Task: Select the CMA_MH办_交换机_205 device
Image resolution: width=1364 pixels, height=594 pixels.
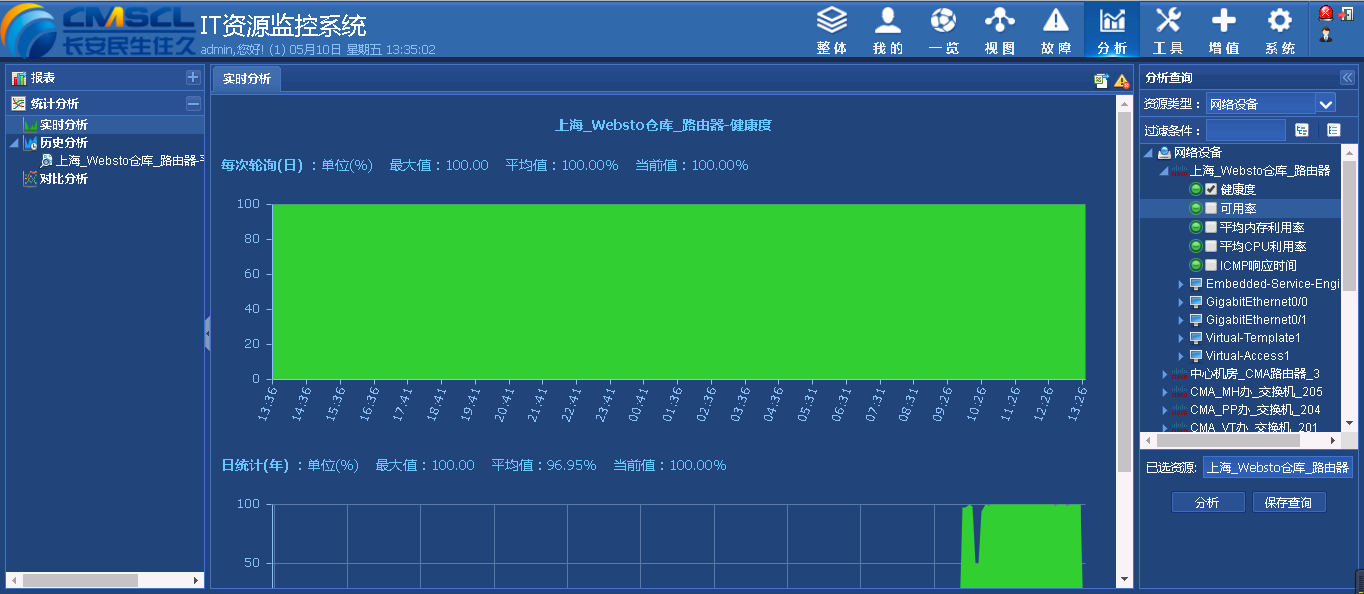Action: tap(1256, 392)
